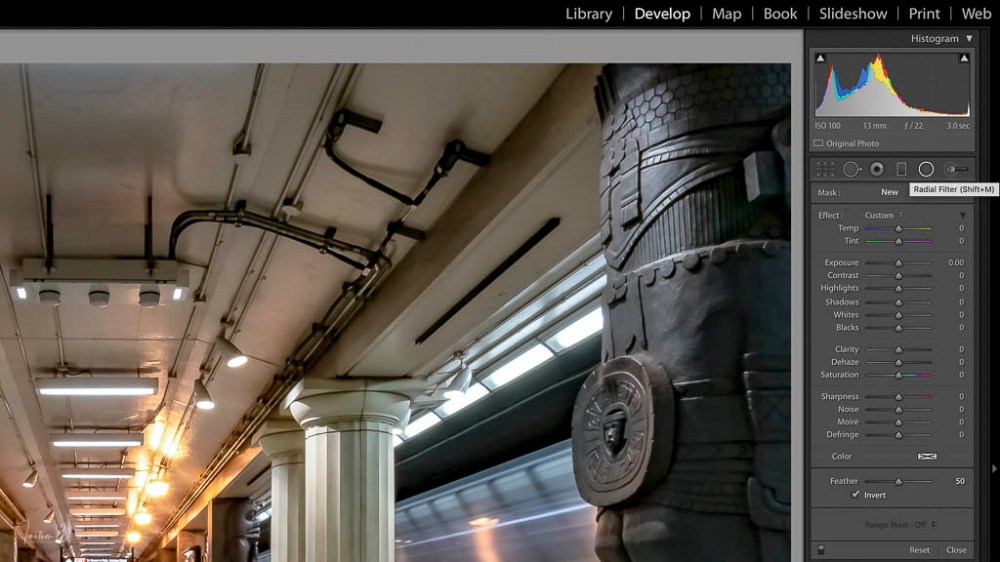Open the Print module

[x=924, y=14]
